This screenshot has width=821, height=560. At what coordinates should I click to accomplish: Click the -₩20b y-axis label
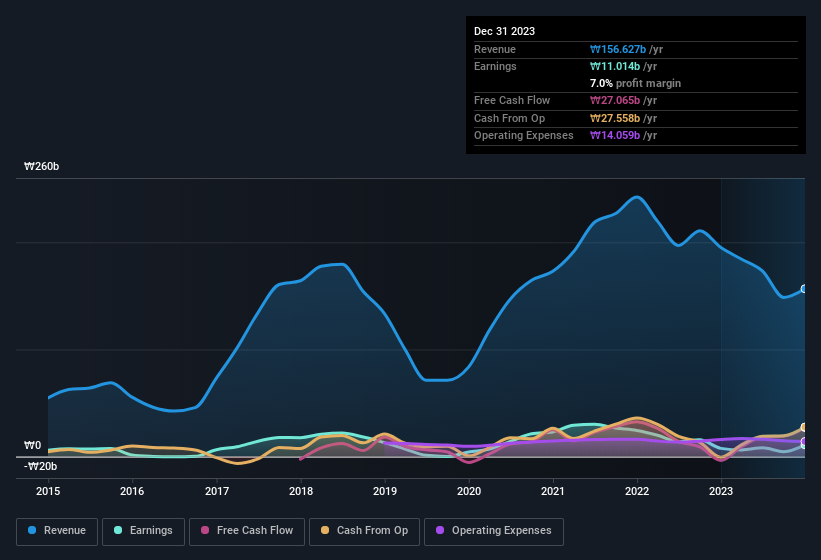(x=41, y=466)
